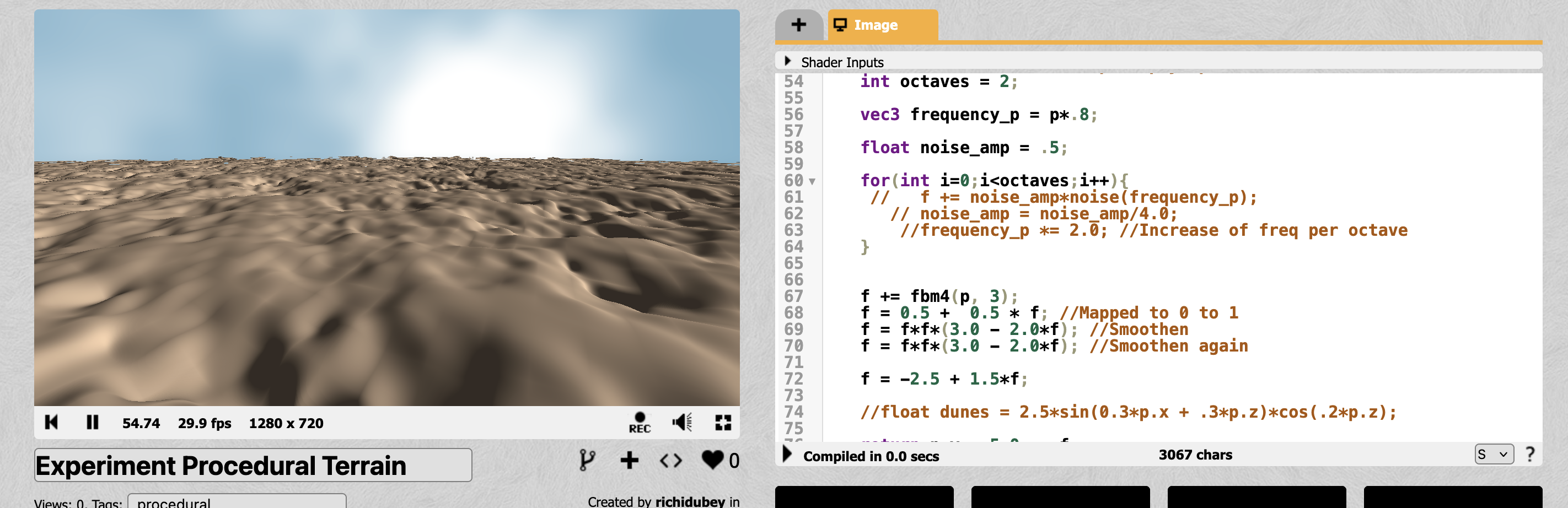This screenshot has height=508, width=1568.
Task: Collapse the for loop at line 60
Action: click(812, 181)
